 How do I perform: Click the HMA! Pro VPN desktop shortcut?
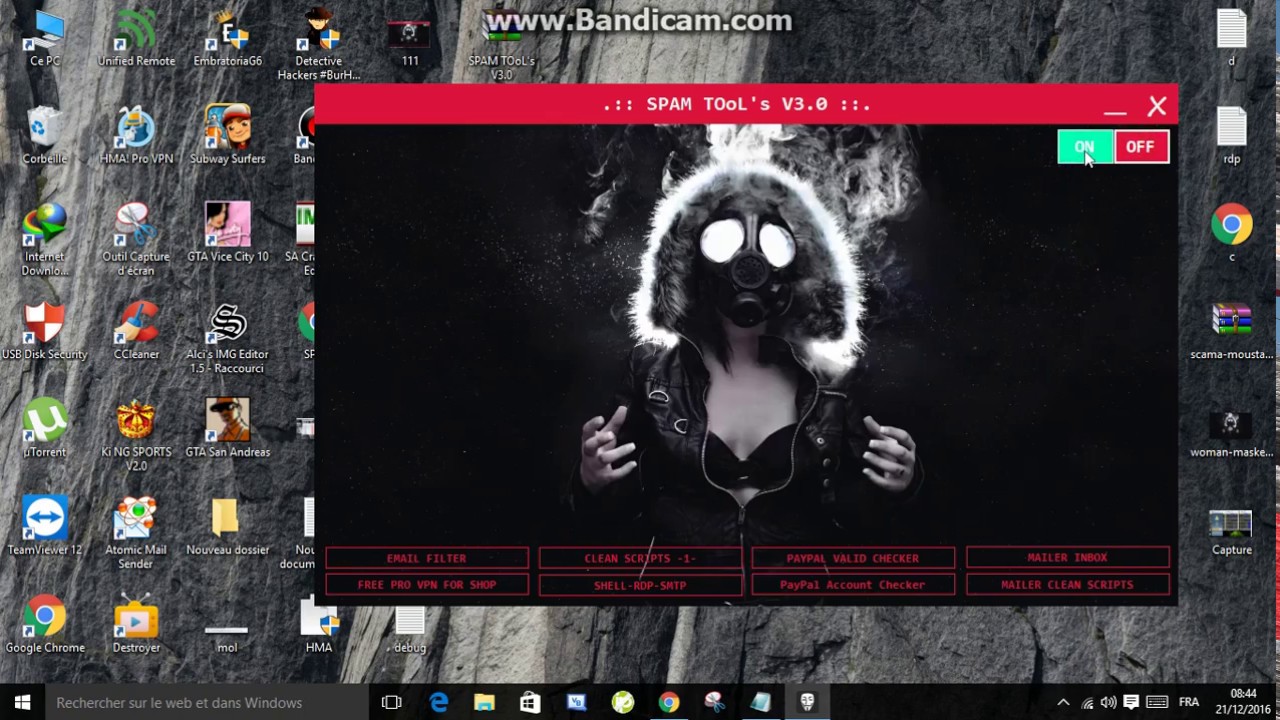pos(136,136)
